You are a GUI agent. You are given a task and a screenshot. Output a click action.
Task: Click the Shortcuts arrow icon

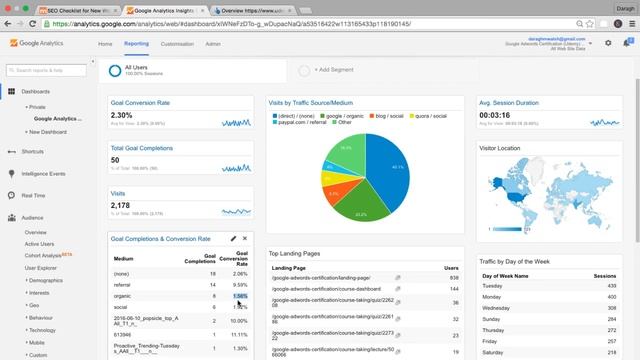(11, 151)
